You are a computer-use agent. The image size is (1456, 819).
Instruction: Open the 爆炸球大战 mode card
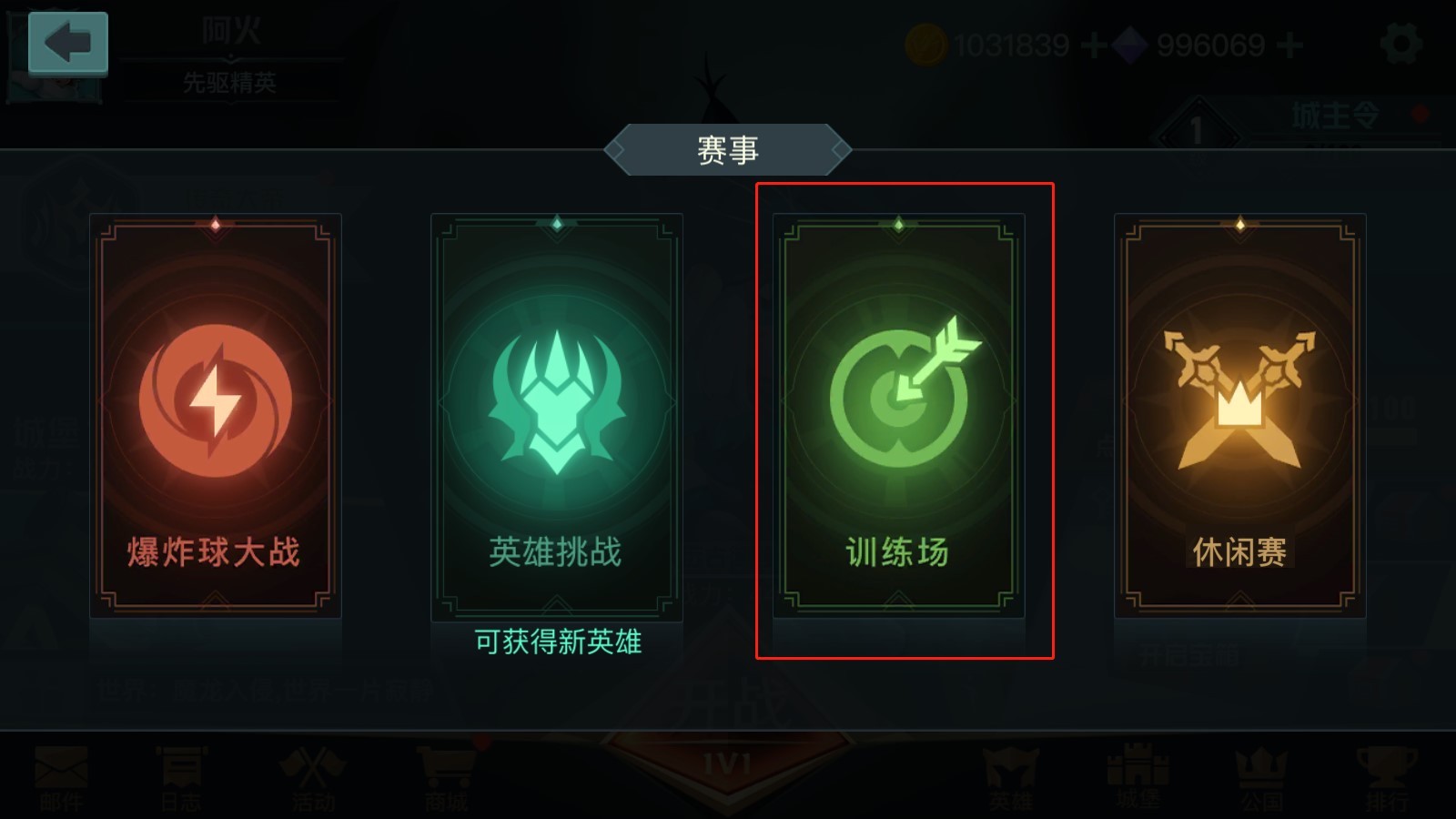click(x=216, y=416)
